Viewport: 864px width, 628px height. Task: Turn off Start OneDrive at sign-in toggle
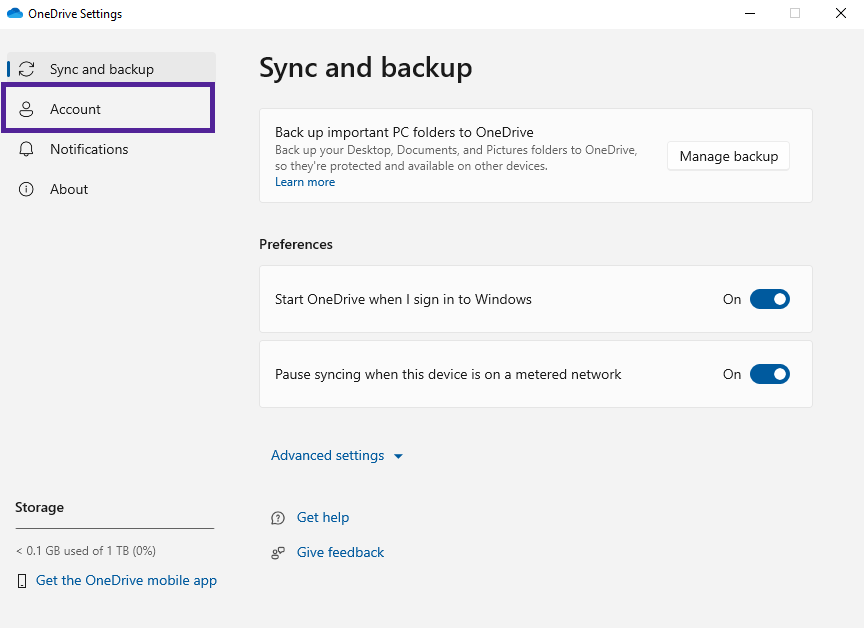[770, 299]
